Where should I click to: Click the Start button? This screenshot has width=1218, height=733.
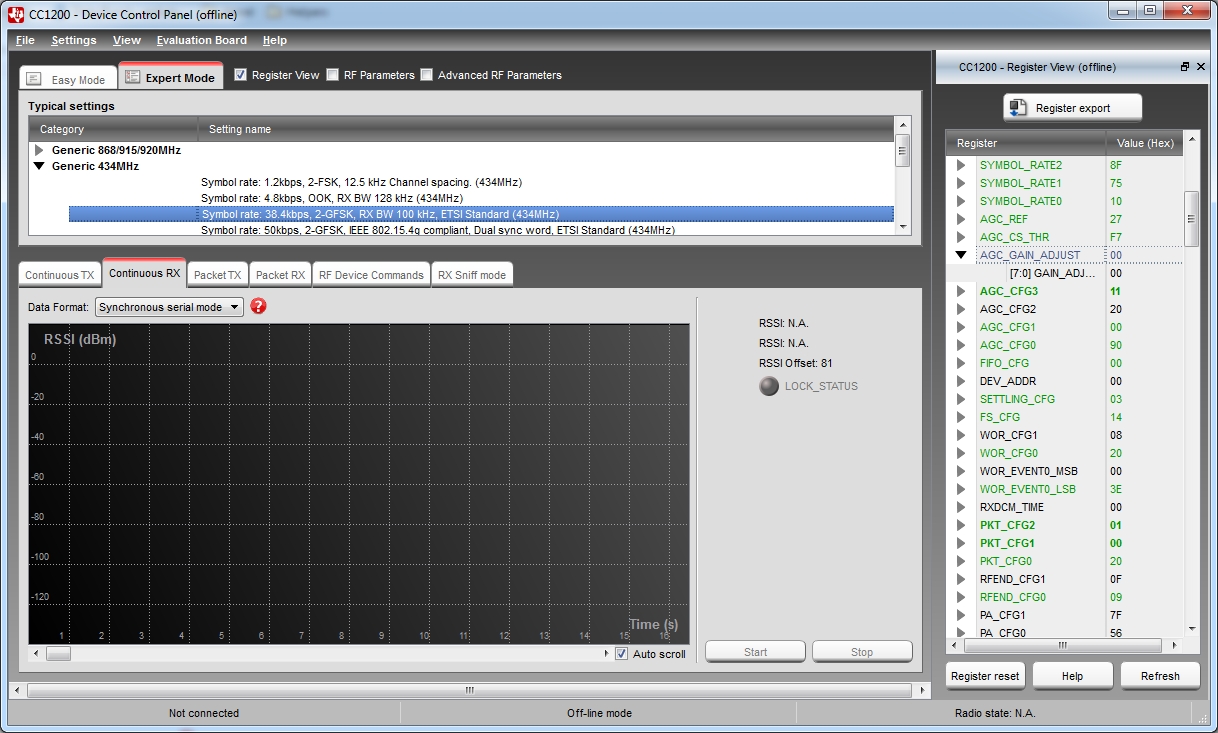coord(755,652)
